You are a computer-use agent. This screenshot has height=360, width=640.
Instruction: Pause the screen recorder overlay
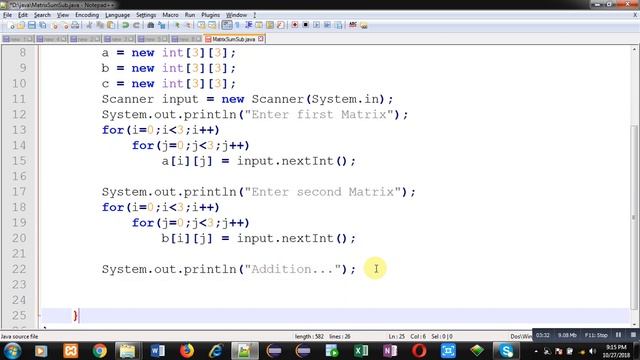(618, 335)
